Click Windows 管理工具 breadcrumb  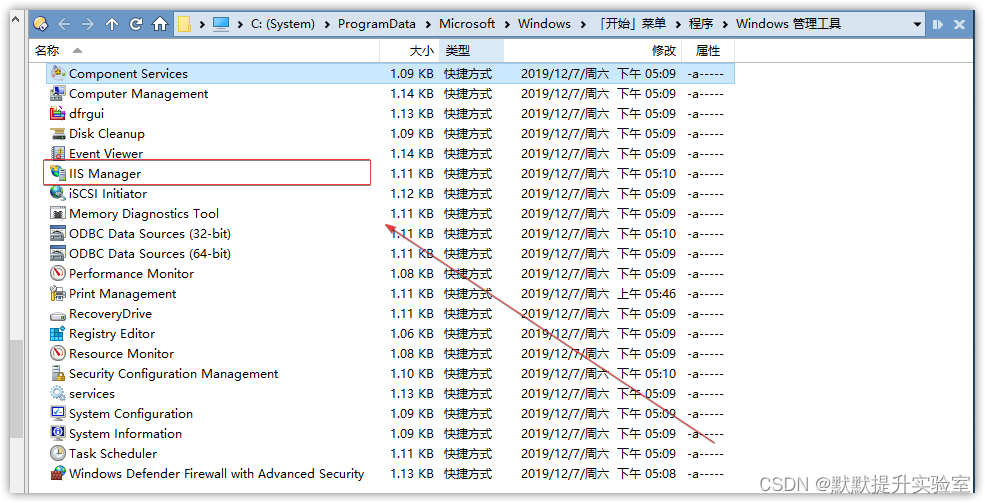click(788, 24)
